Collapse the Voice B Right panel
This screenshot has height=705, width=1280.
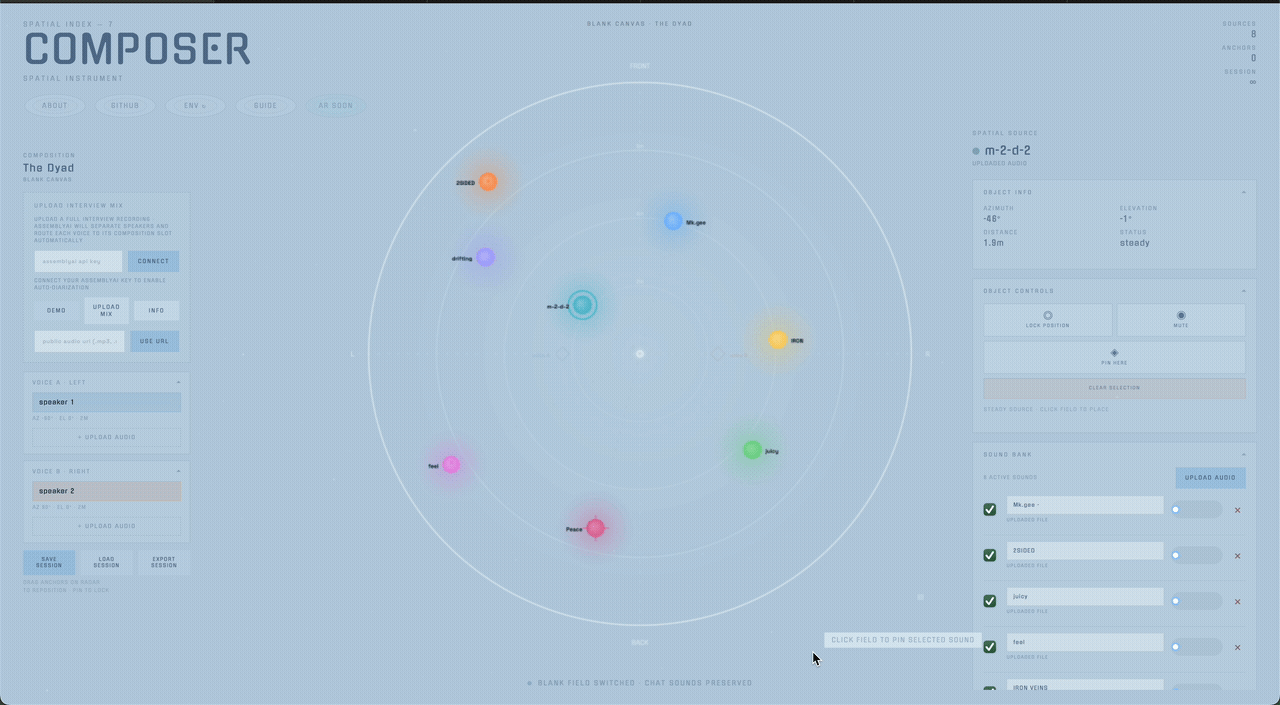pyautogui.click(x=179, y=471)
